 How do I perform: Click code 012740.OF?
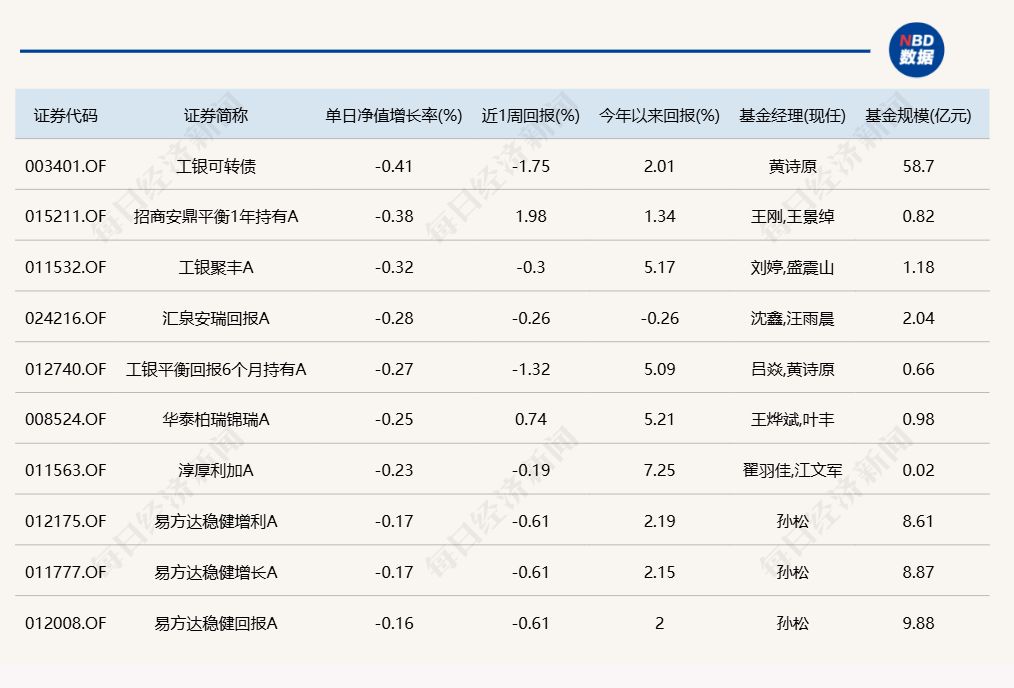tap(65, 369)
